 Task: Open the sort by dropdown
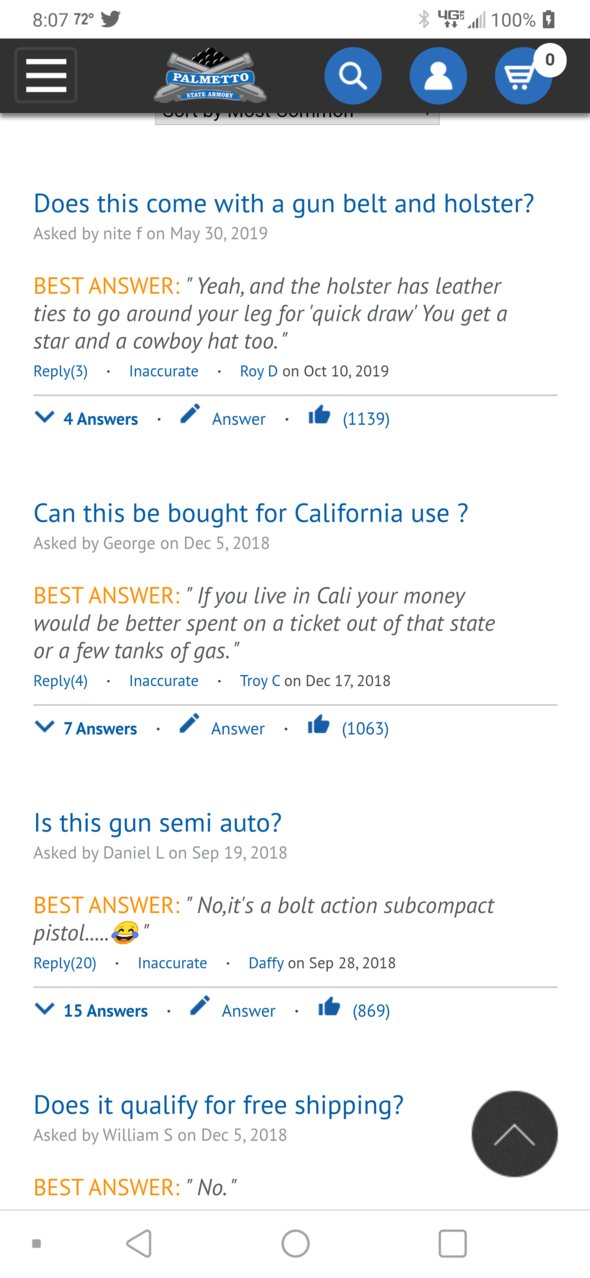pos(298,115)
